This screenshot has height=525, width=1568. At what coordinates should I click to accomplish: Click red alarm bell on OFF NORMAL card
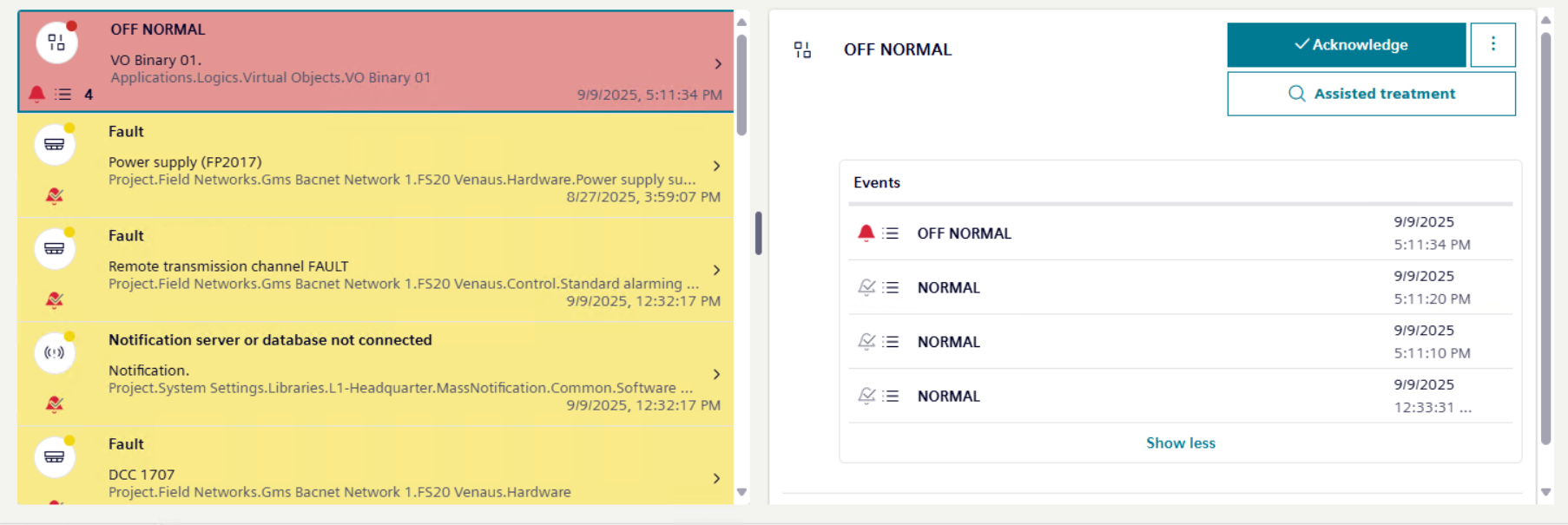[36, 94]
